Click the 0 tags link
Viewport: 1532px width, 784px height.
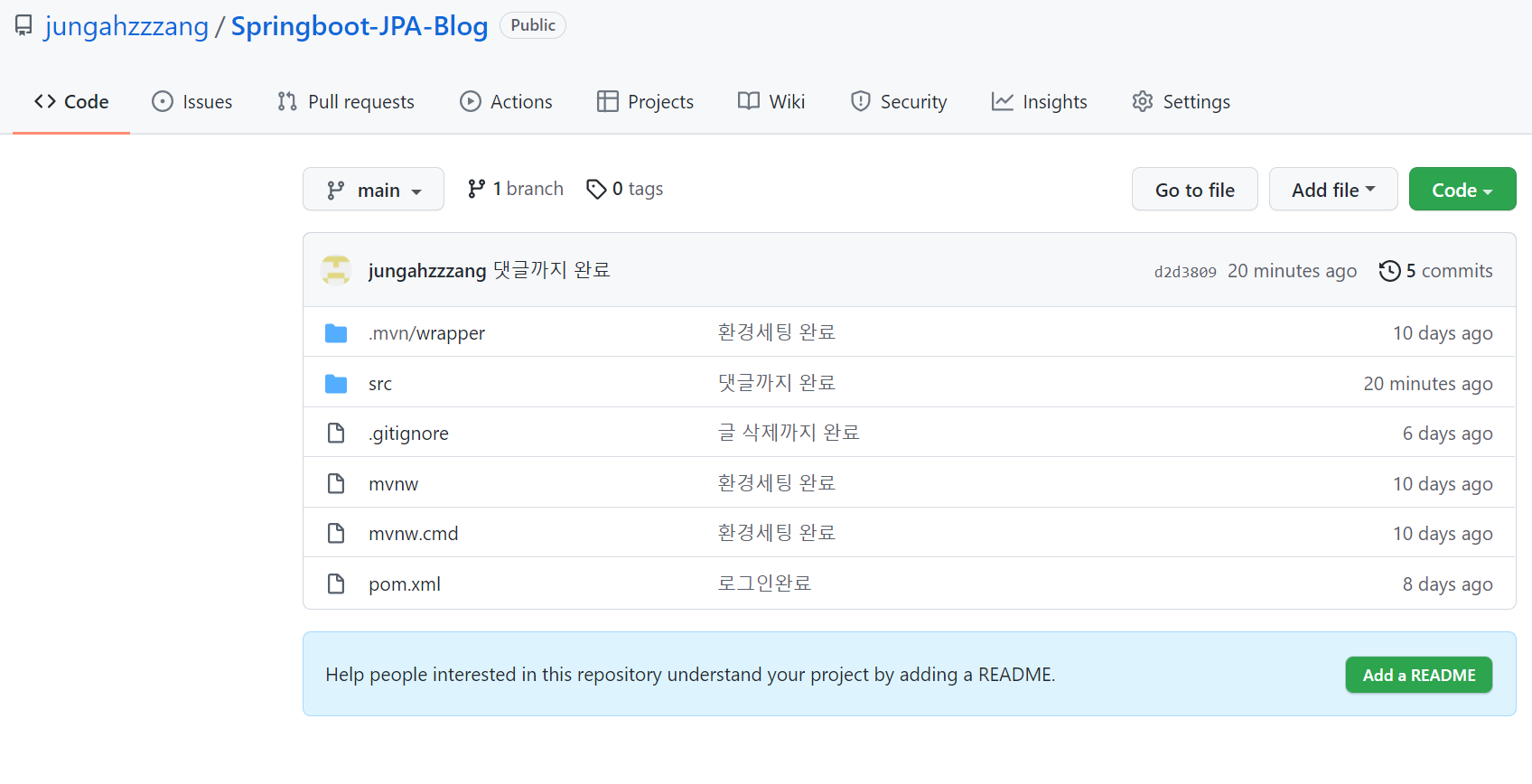pos(625,189)
